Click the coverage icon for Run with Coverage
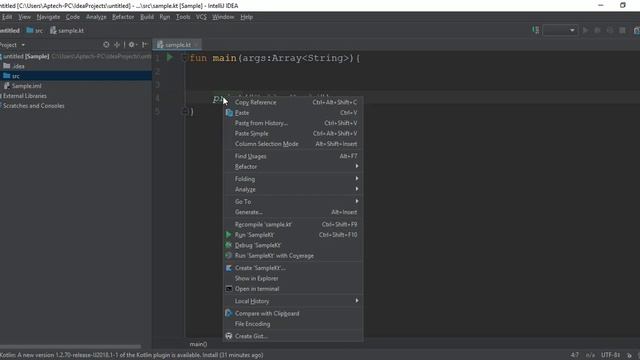Screen dimensions: 640x360 (x=229, y=256)
